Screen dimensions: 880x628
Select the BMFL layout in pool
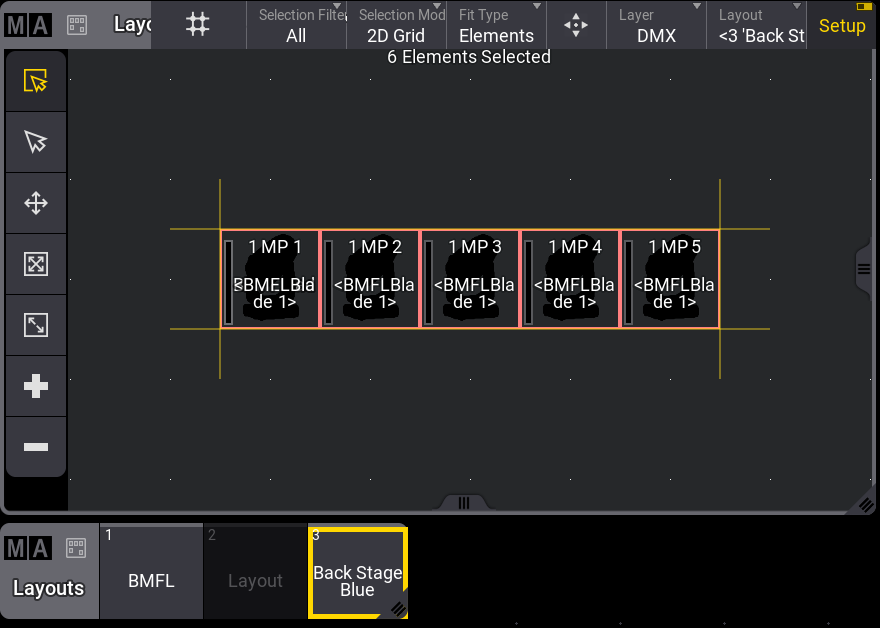point(151,581)
